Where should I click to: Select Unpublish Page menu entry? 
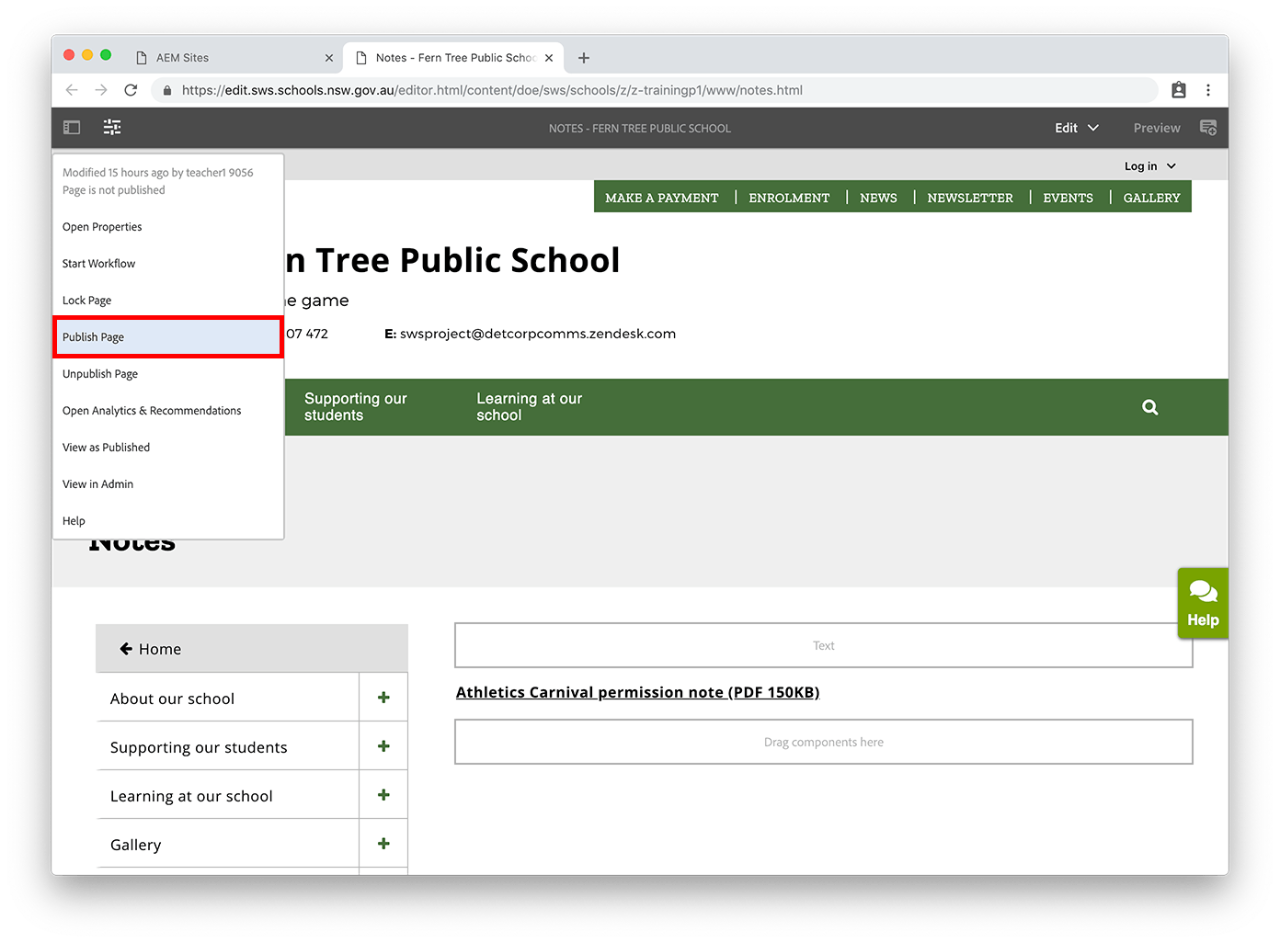pyautogui.click(x=168, y=374)
